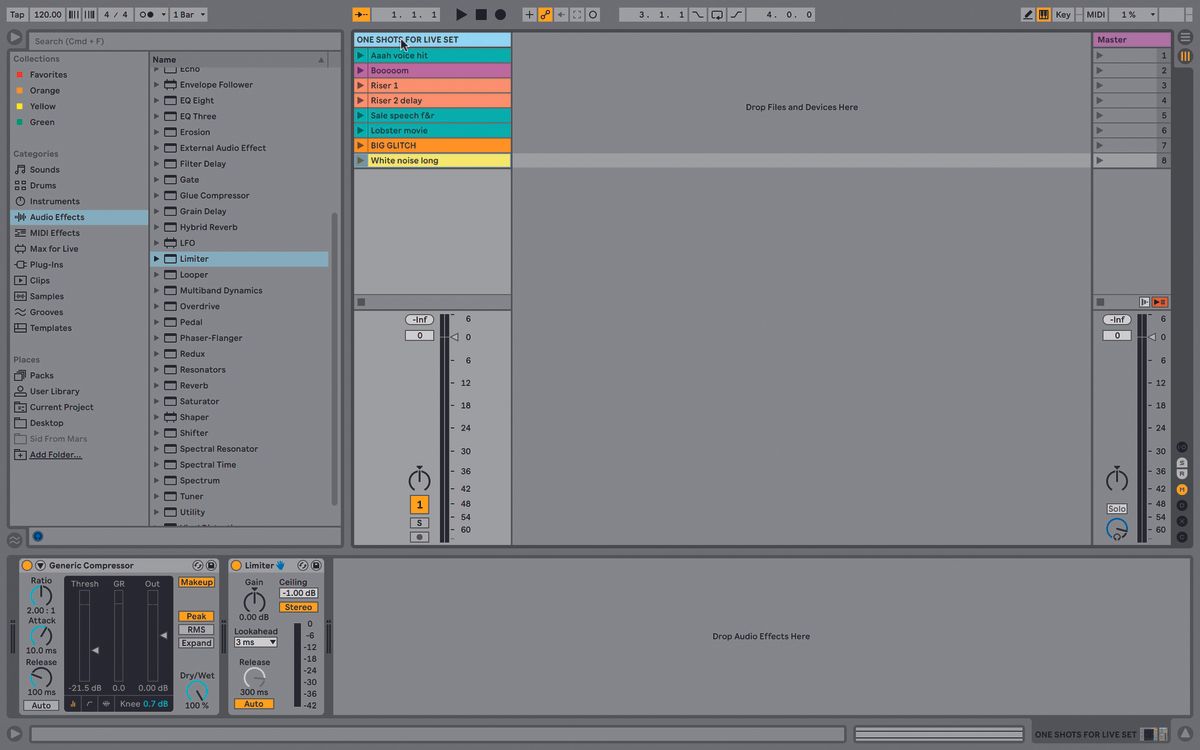This screenshot has width=1200, height=750.
Task: Open the Instruments category
Action: [55, 201]
